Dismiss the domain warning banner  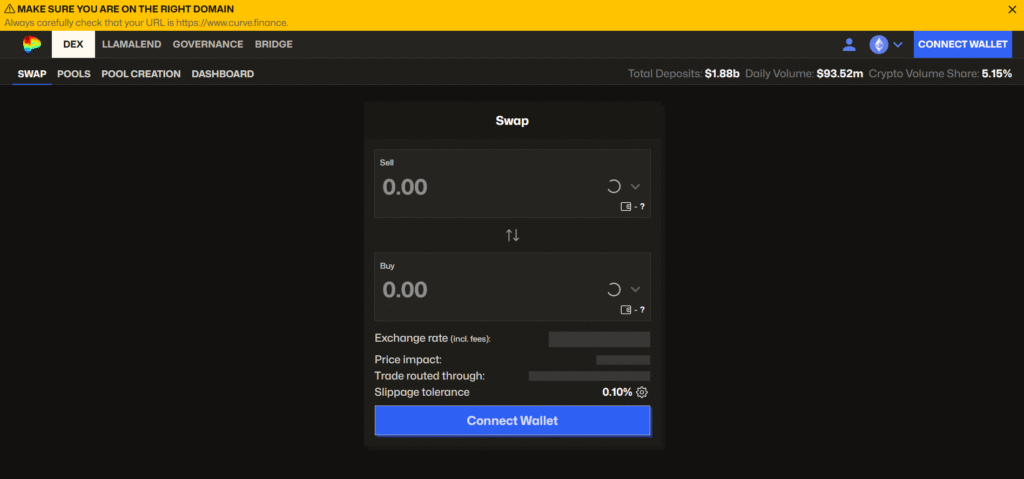tap(1012, 10)
